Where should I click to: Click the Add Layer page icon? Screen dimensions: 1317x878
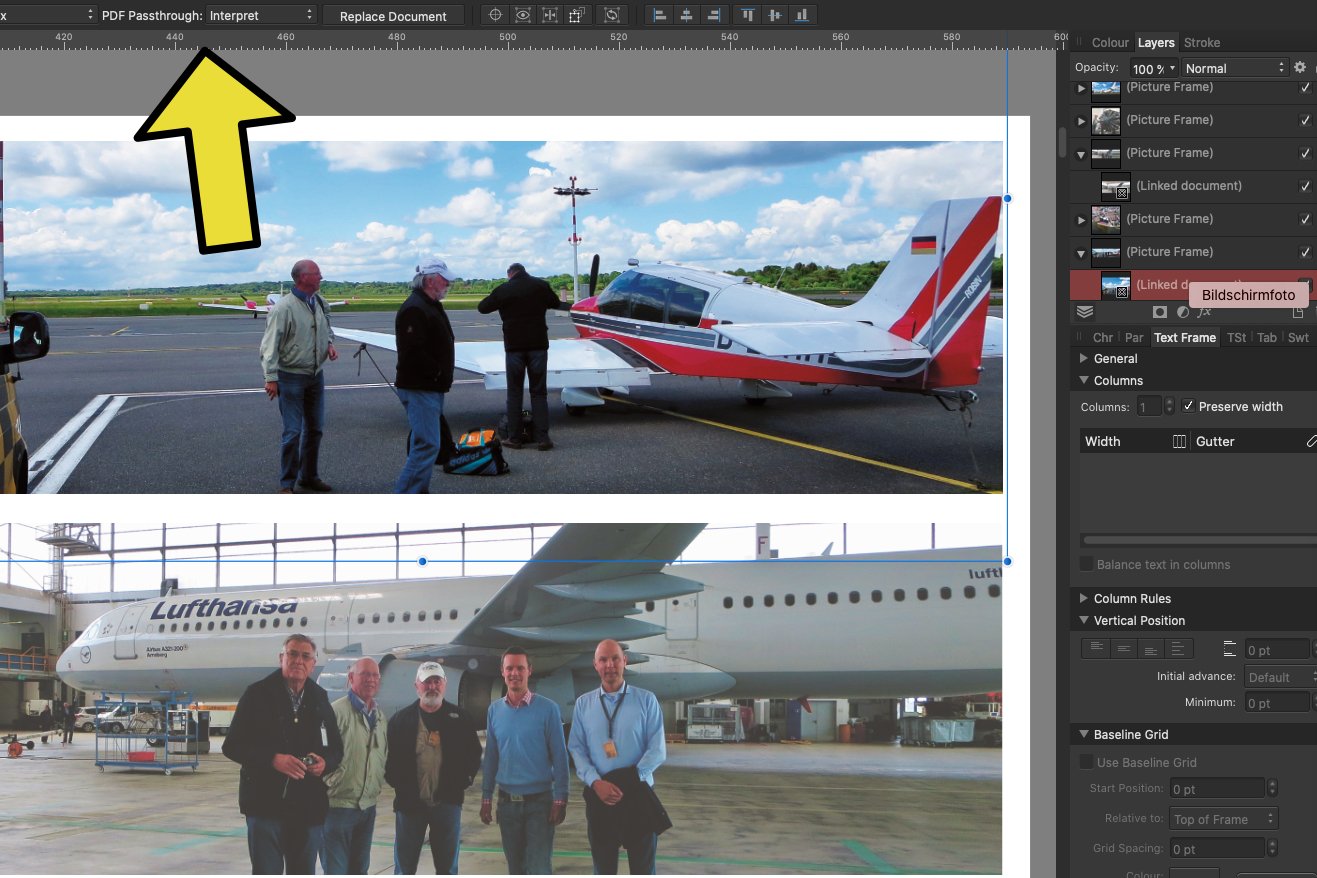click(x=1298, y=313)
